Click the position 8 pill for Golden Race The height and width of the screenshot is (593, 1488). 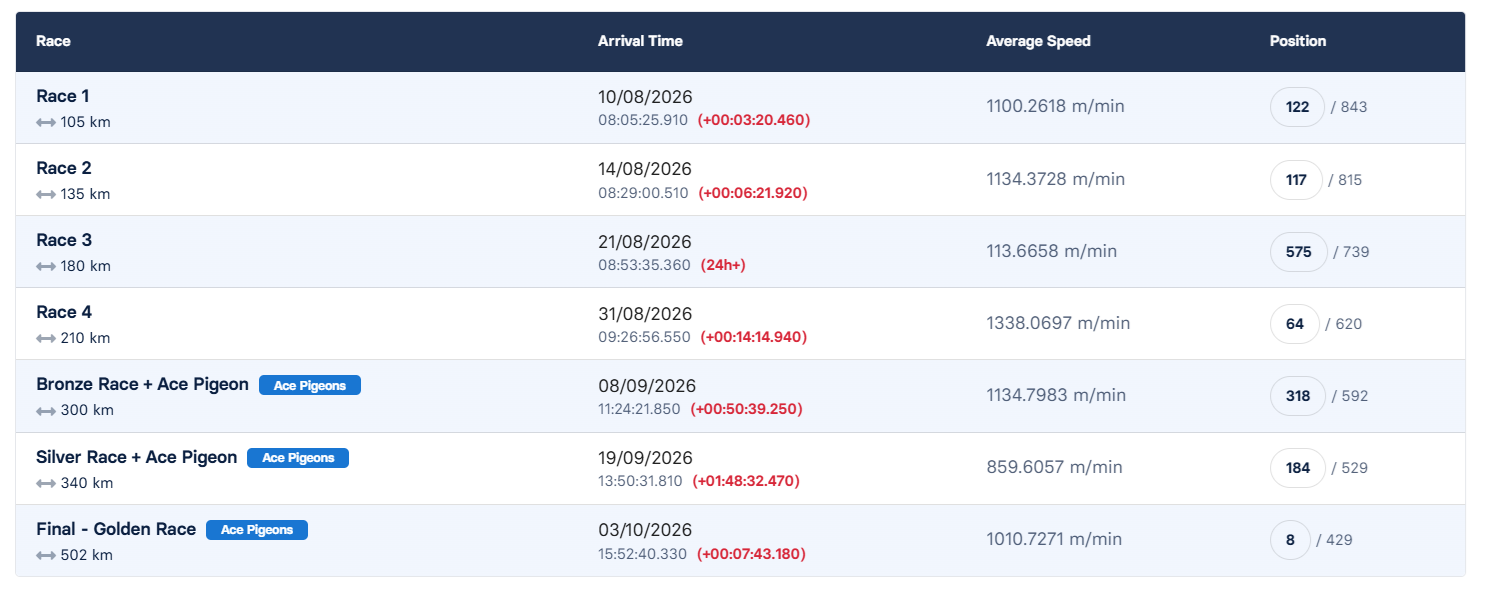1290,540
